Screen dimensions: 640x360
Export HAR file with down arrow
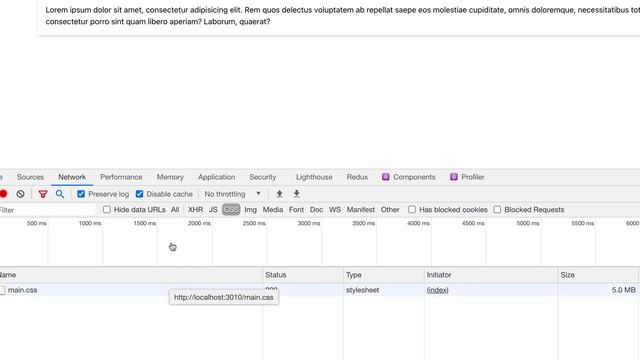pyautogui.click(x=297, y=194)
